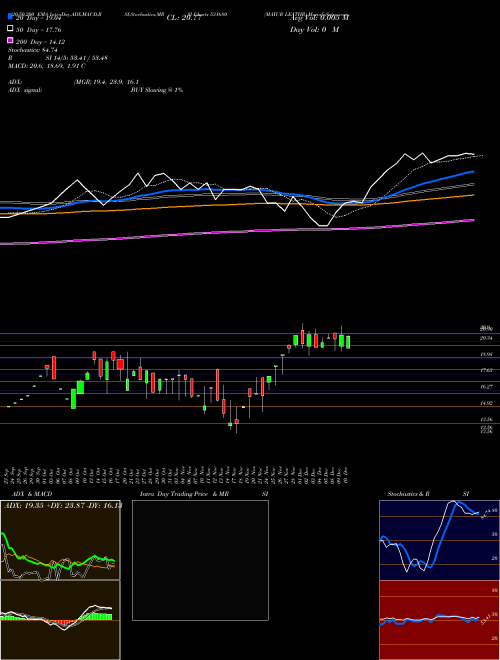This screenshot has width=500, height=660.
Task: Open the ADX indicator panel with green line
Action: point(60,540)
